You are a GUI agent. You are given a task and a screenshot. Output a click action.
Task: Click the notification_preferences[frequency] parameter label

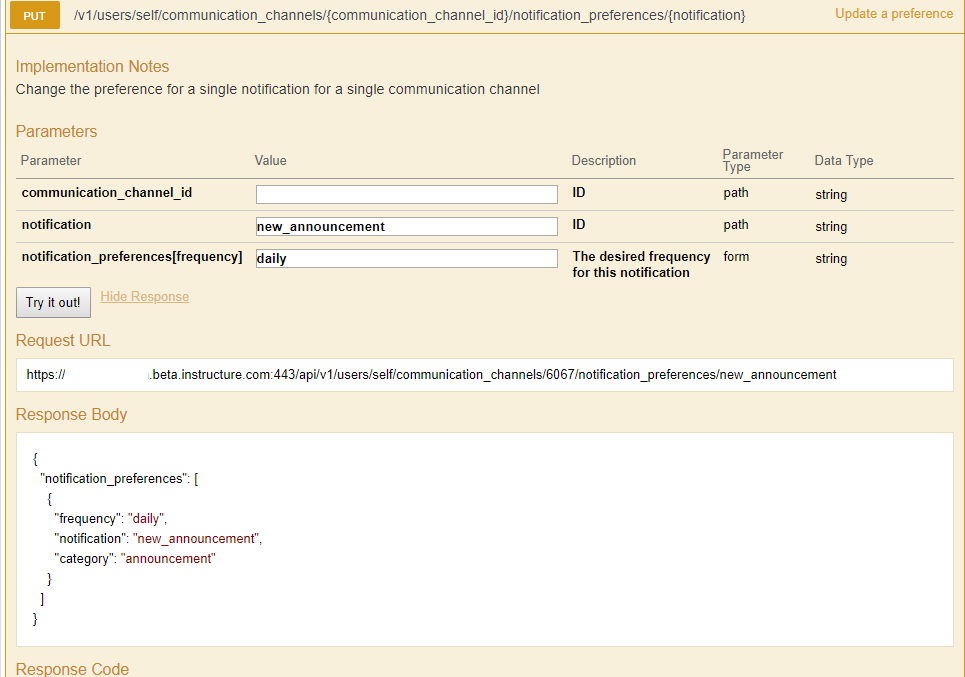click(x=131, y=257)
